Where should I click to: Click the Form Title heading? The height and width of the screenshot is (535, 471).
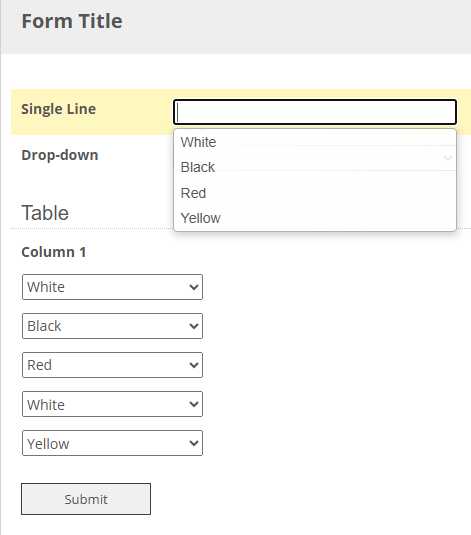coord(72,21)
